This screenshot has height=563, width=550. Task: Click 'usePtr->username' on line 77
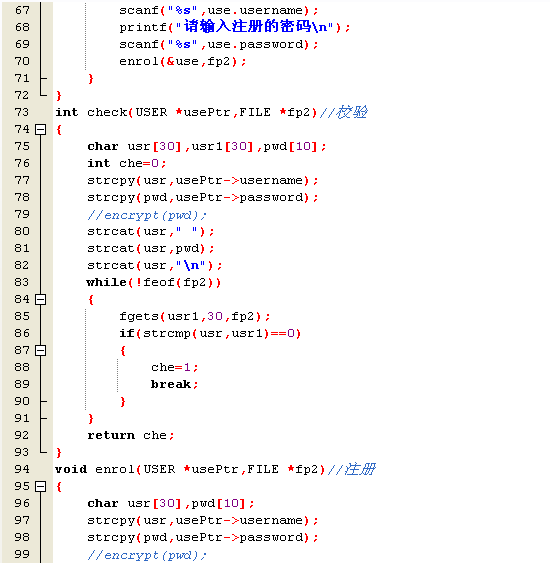click(239, 180)
